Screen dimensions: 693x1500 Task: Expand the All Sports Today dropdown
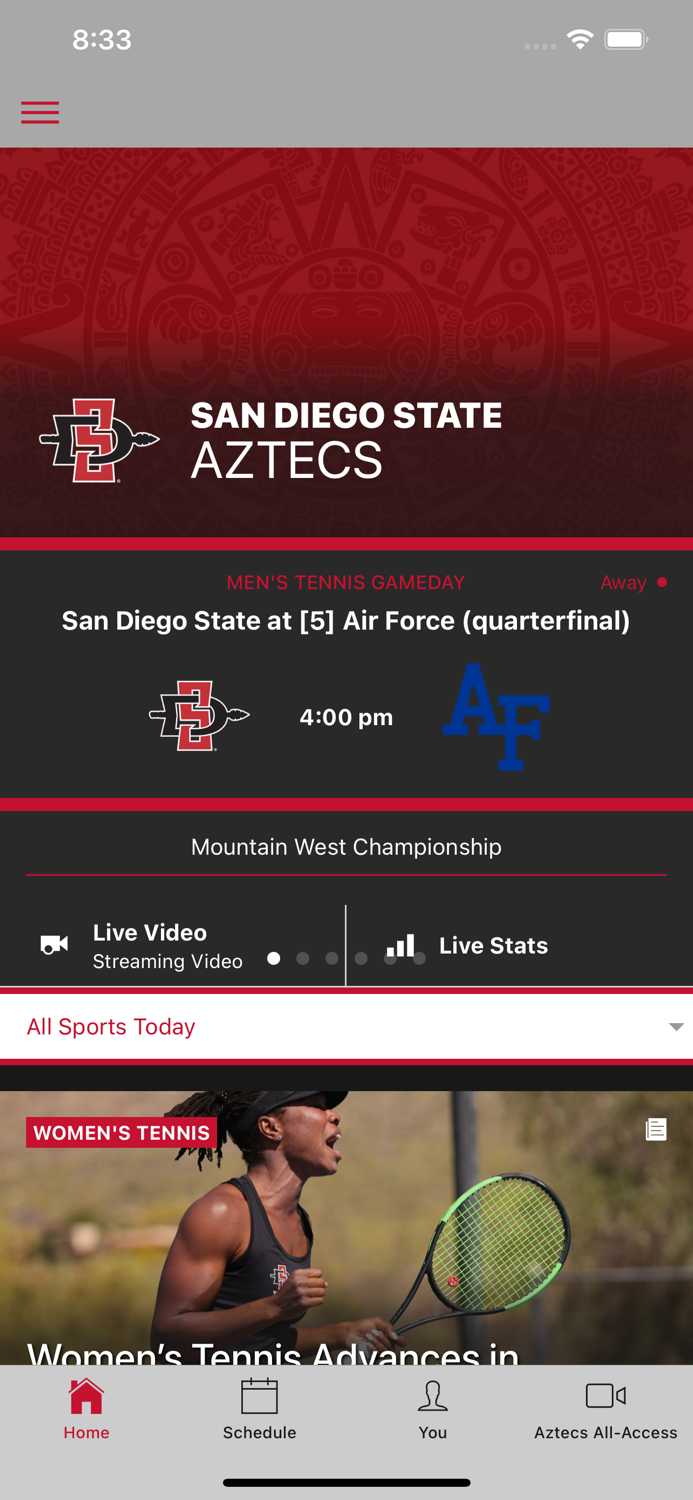coord(110,1026)
